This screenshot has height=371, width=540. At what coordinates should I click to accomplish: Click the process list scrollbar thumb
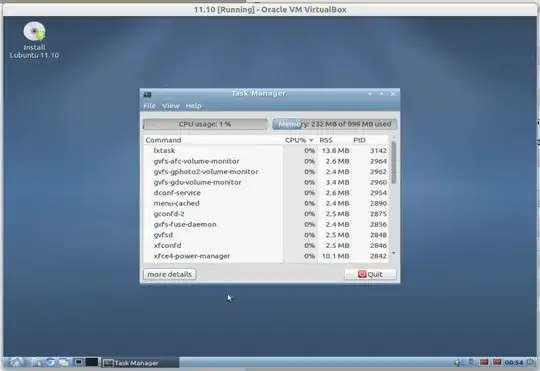coord(394,163)
